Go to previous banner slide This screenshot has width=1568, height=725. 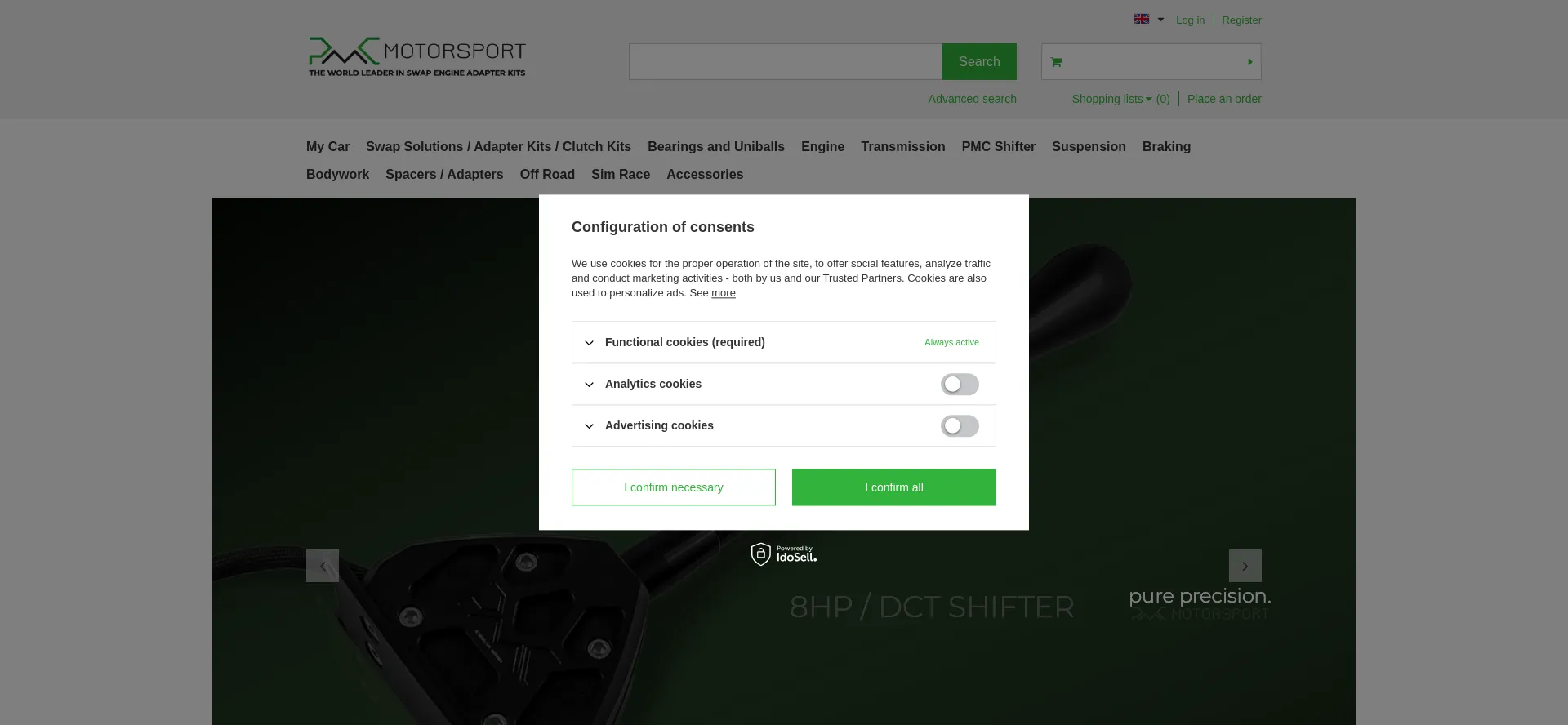tap(323, 566)
